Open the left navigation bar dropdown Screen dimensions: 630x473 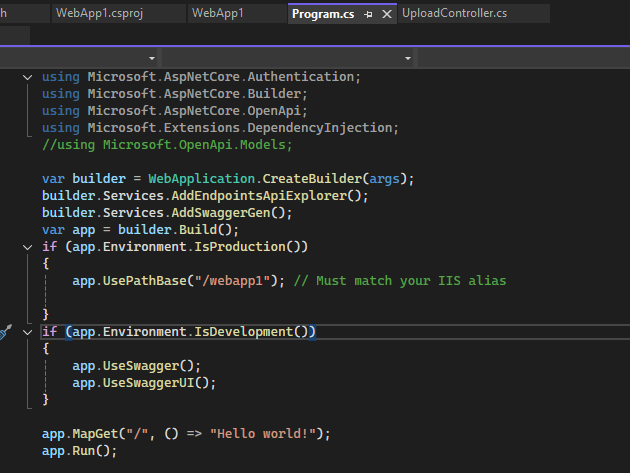[x=151, y=58]
